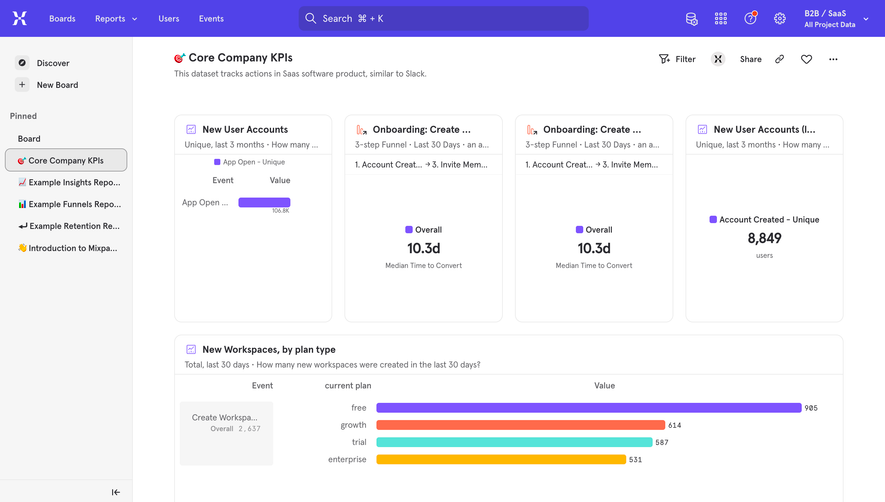Click the Filter button label
885x502 pixels.
685,59
